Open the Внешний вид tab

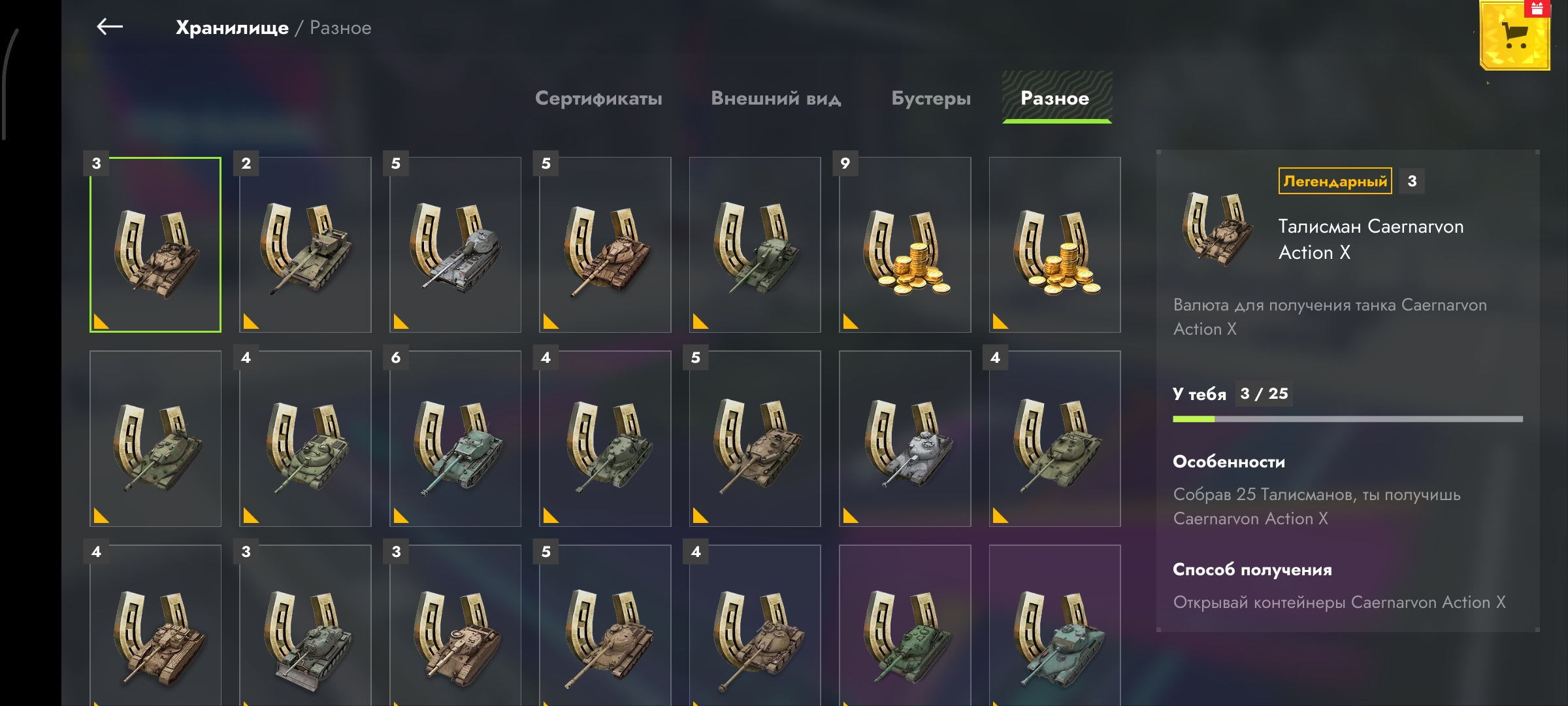tap(776, 98)
